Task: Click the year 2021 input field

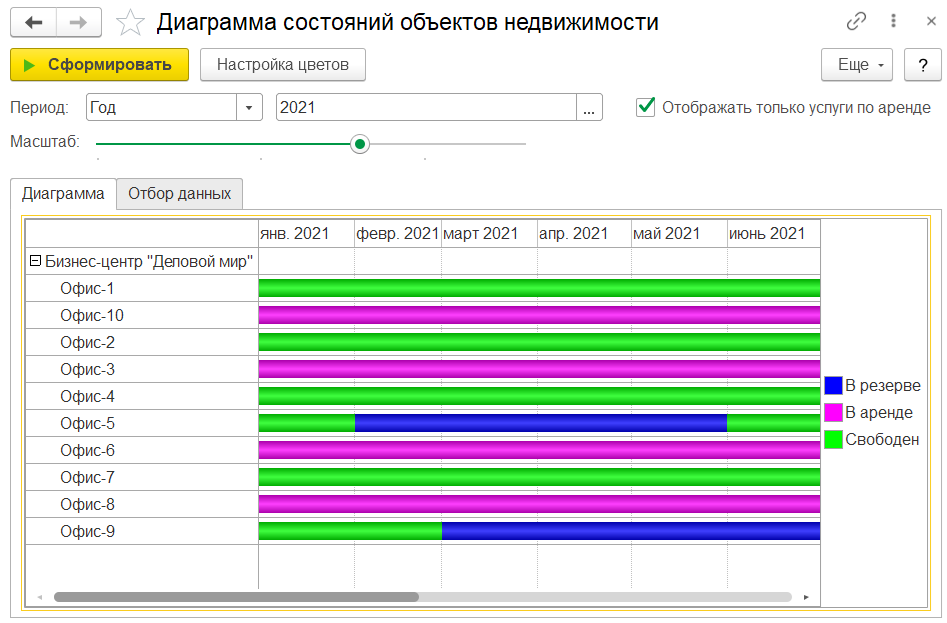Action: click(x=425, y=107)
